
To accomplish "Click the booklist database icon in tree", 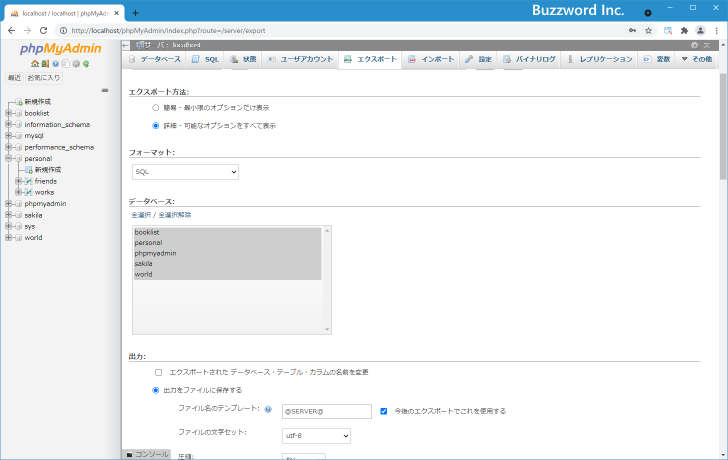I will point(18,113).
